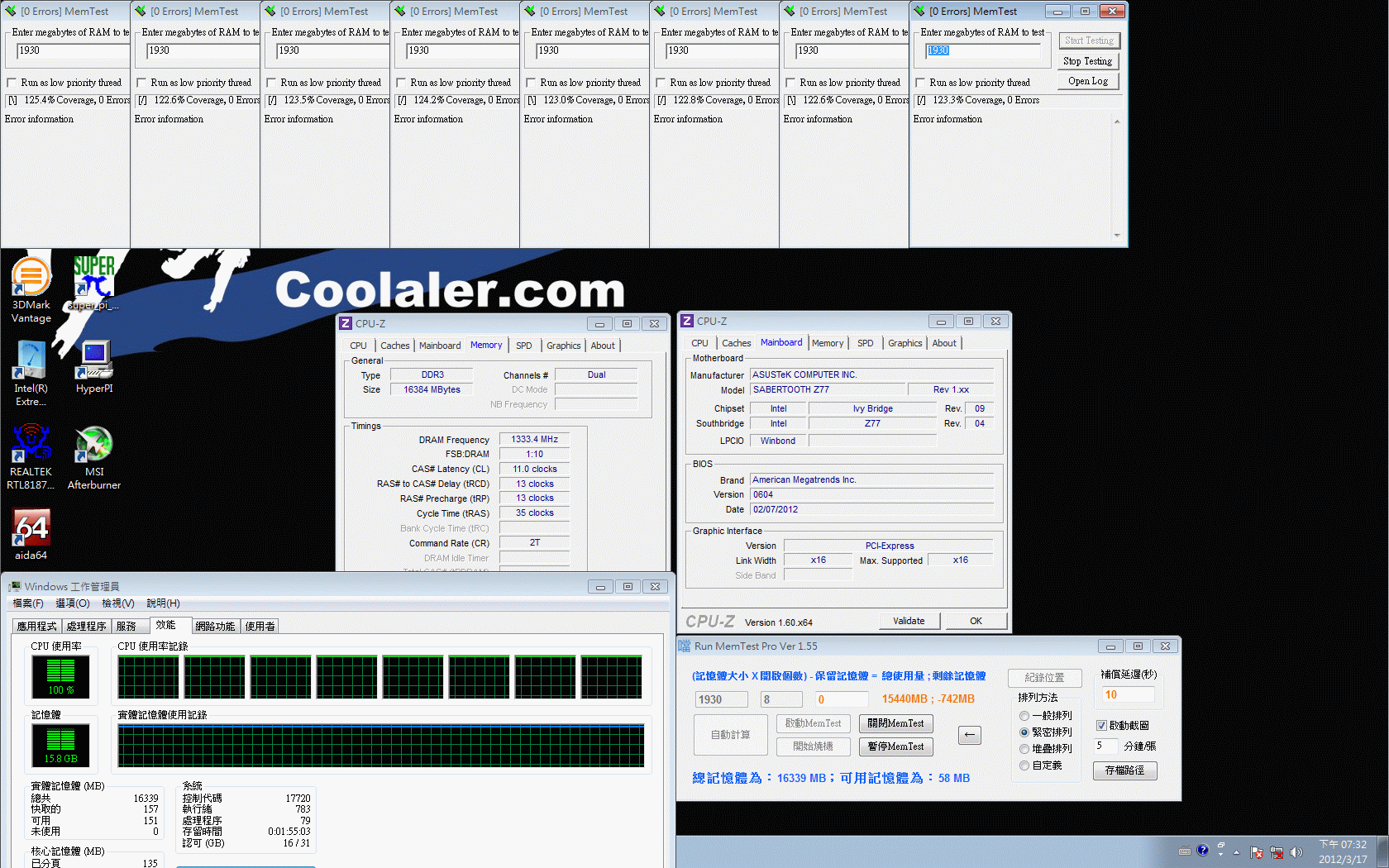The image size is (1389, 868).
Task: Toggle low priority thread above 125.4% Coverage
Action: (12, 83)
